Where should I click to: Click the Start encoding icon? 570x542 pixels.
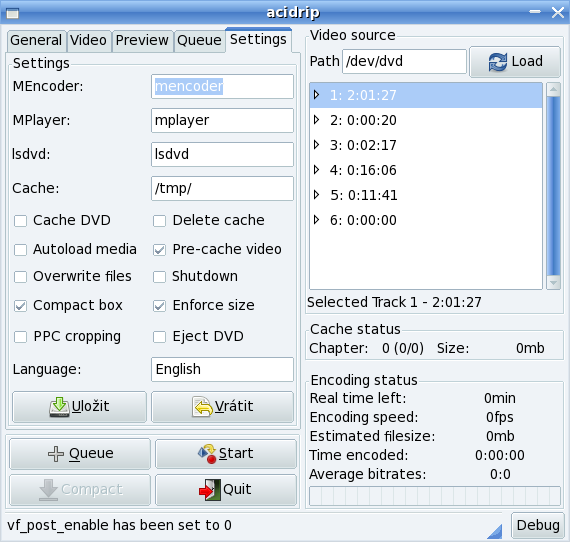(207, 453)
